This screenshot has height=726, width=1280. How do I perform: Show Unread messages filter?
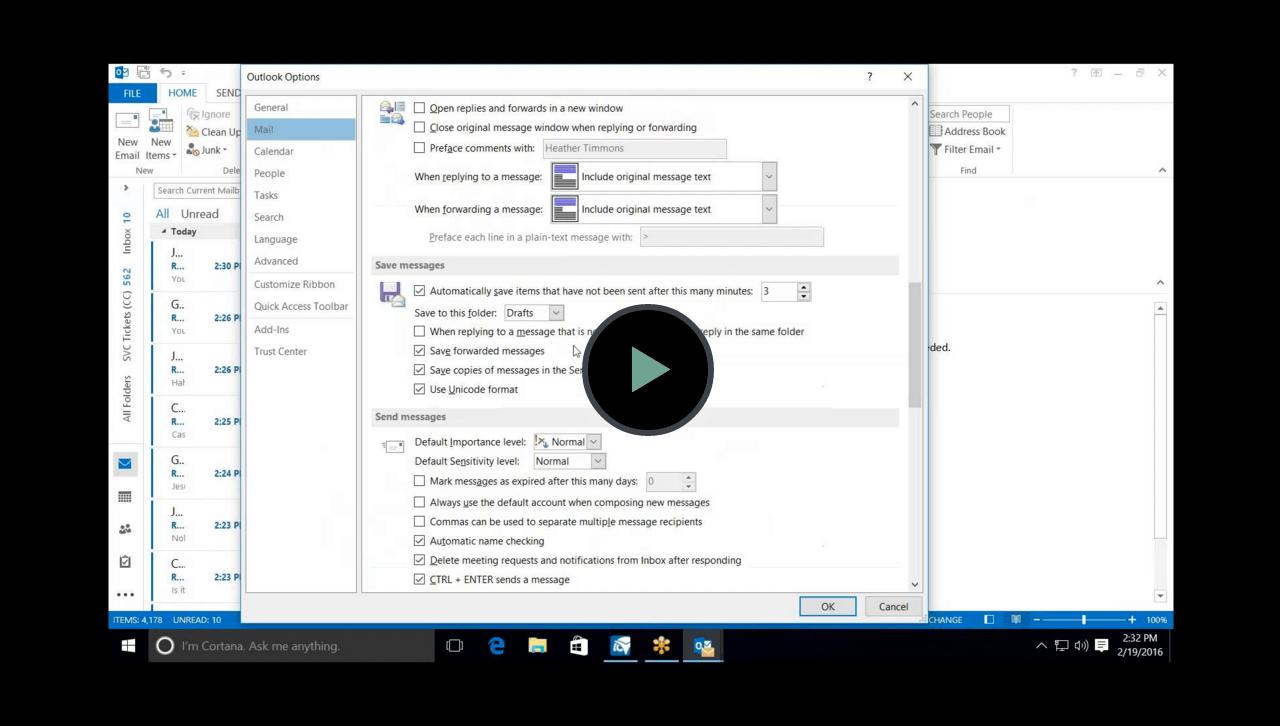[199, 214]
